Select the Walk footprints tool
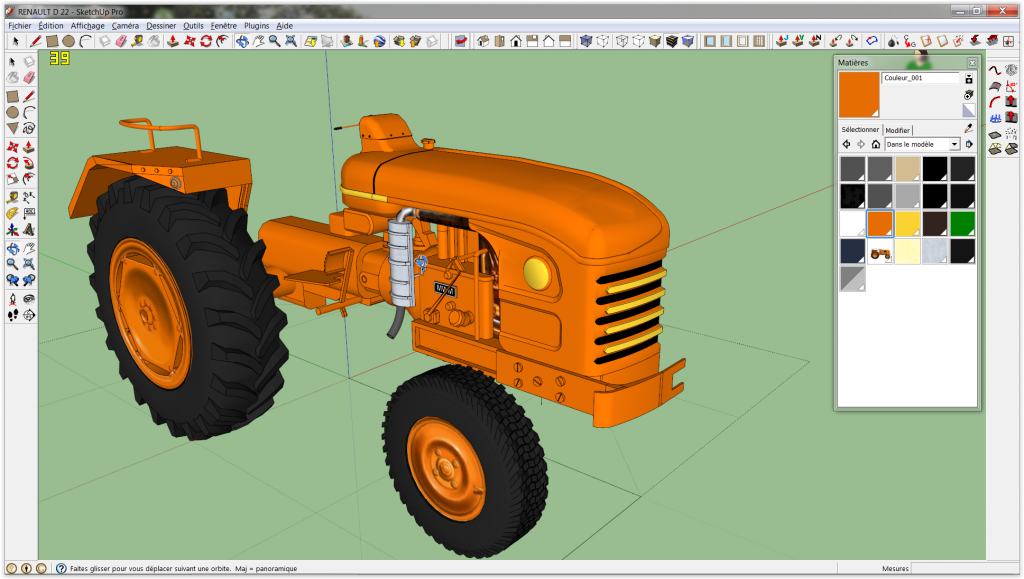The width and height of the screenshot is (1024, 579). coord(12,315)
